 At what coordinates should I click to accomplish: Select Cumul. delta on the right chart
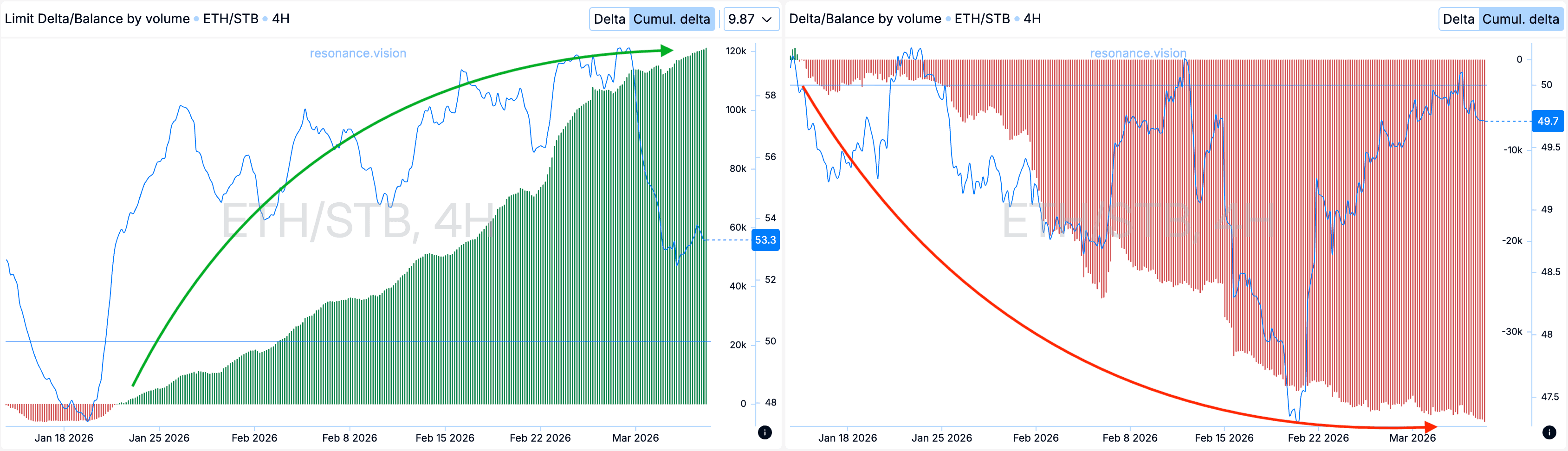click(1521, 19)
